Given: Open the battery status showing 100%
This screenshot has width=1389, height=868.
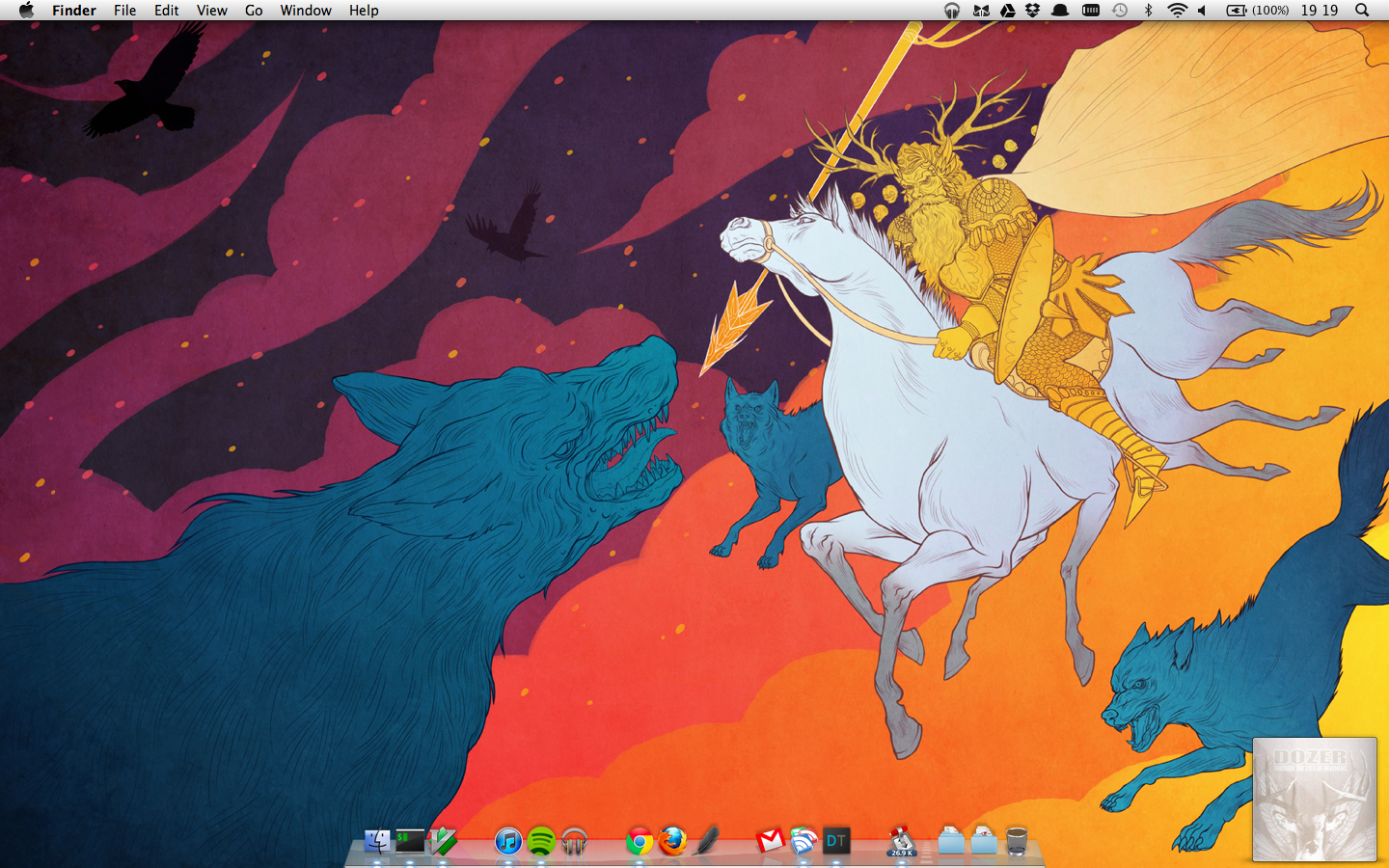Looking at the screenshot, I should (x=1257, y=11).
